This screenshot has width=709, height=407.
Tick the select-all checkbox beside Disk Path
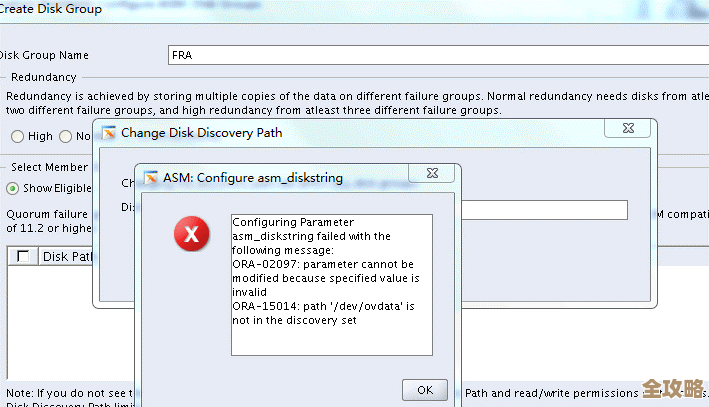(x=23, y=257)
